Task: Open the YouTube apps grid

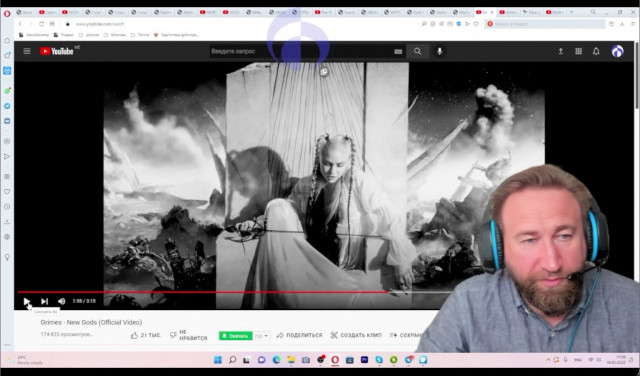Action: (x=578, y=51)
